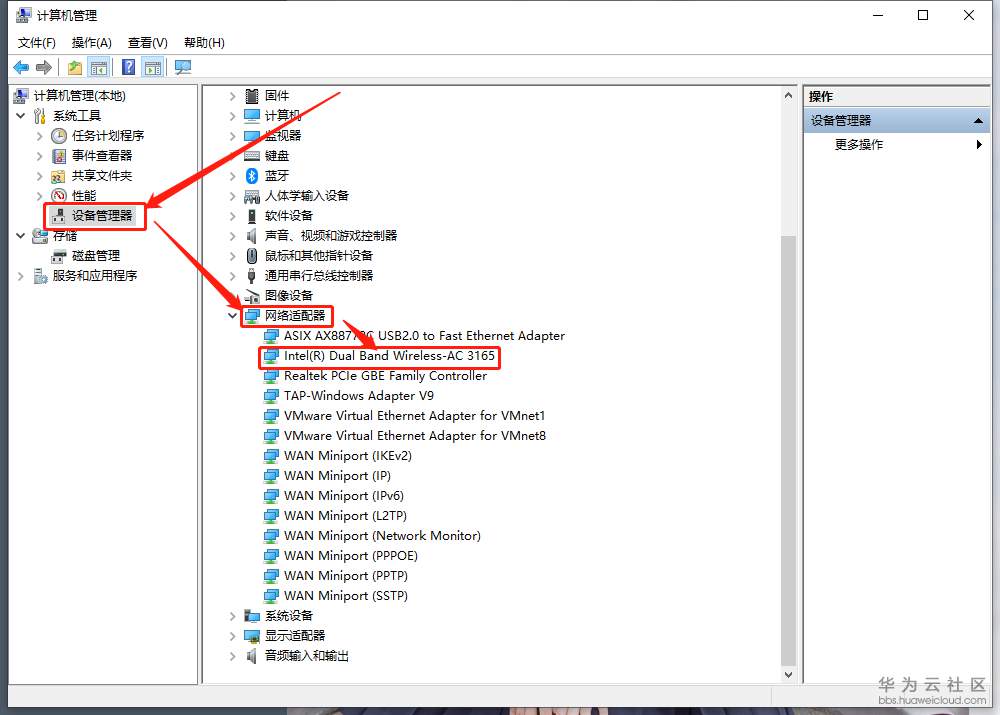1000x715 pixels.
Task: Collapse the 系统工具 tree node
Action: [x=21, y=115]
